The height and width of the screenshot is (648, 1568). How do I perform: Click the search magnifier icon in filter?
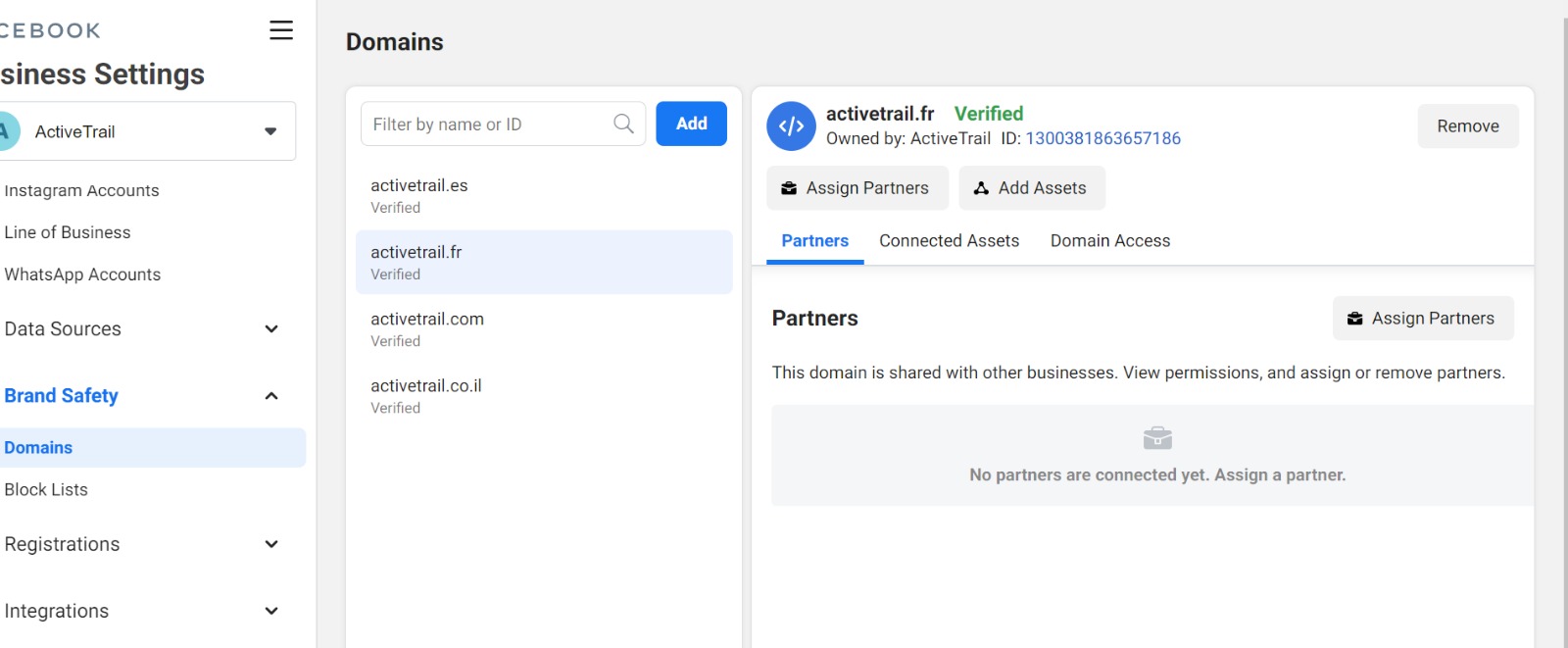623,124
